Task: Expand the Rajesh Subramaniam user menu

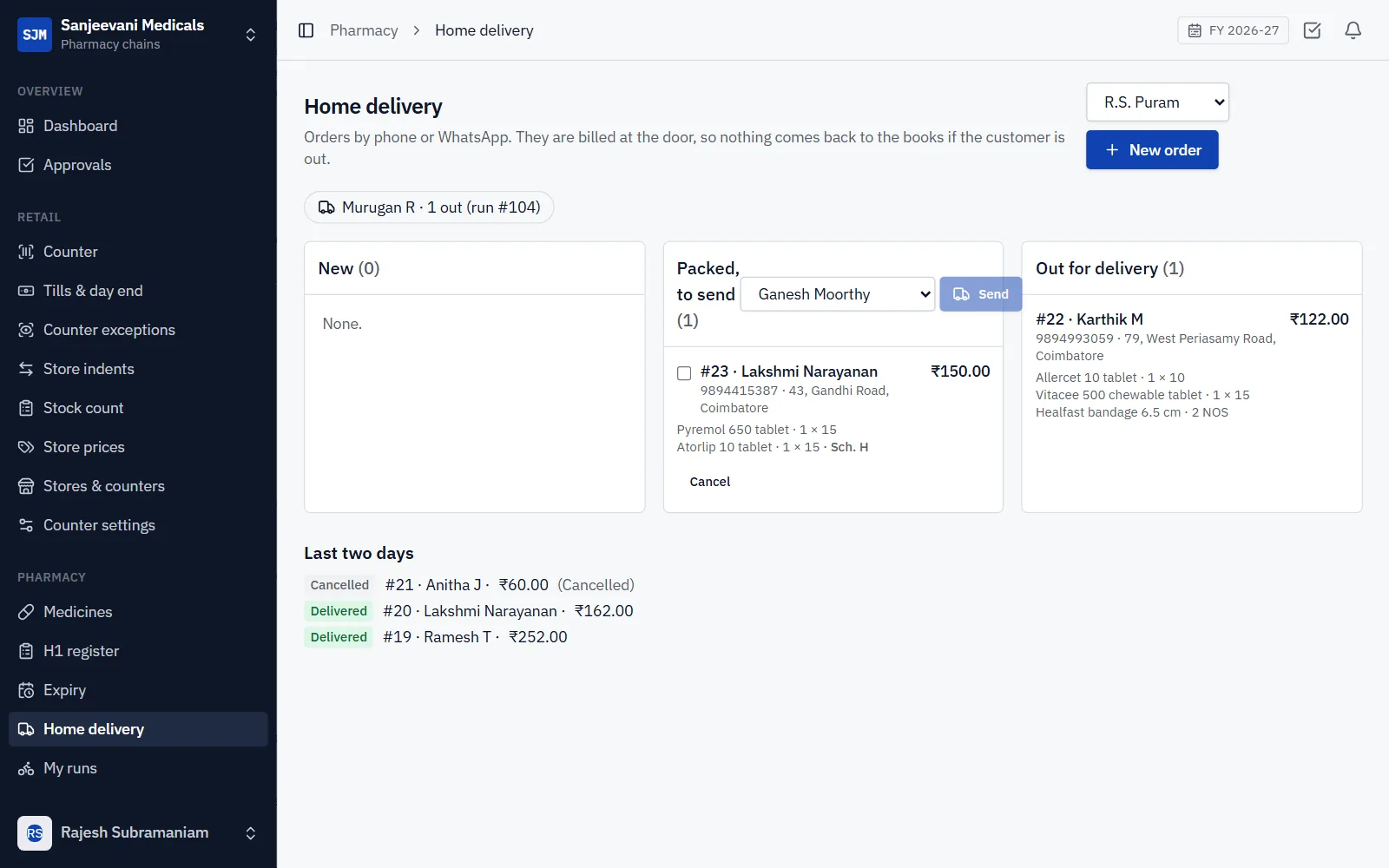Action: (138, 833)
